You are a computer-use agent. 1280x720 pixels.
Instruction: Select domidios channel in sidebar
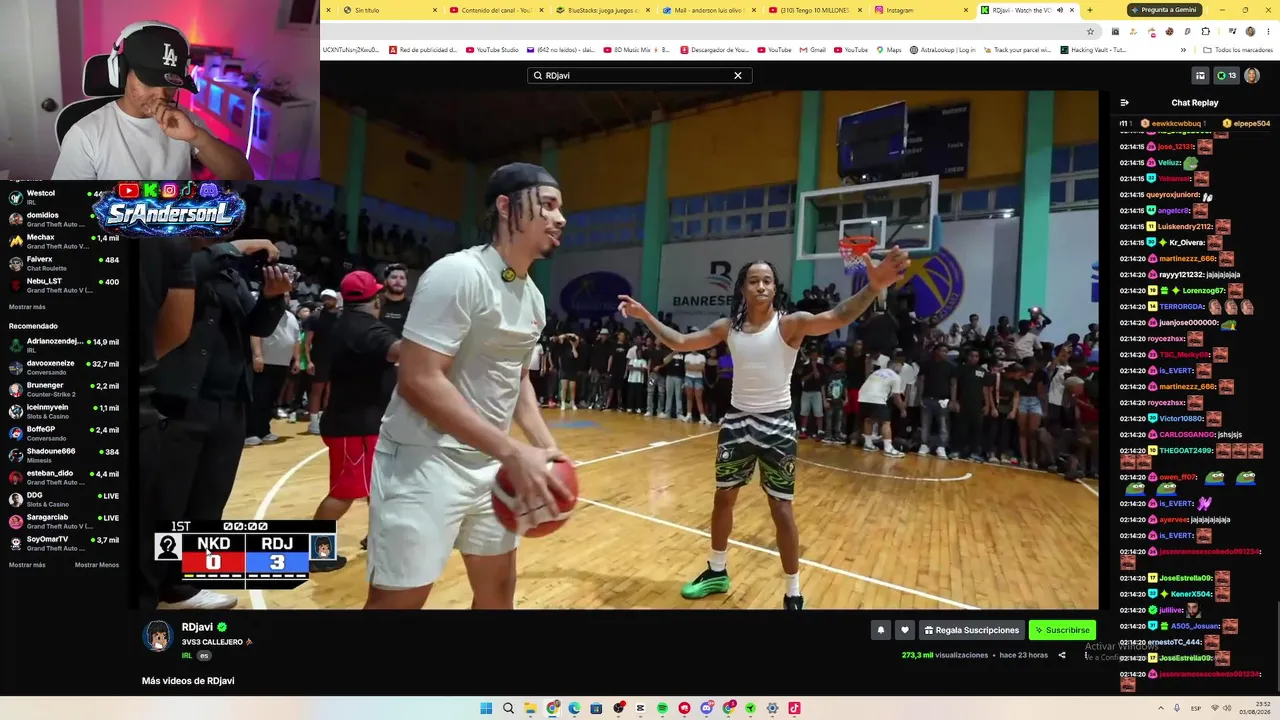pos(64,219)
